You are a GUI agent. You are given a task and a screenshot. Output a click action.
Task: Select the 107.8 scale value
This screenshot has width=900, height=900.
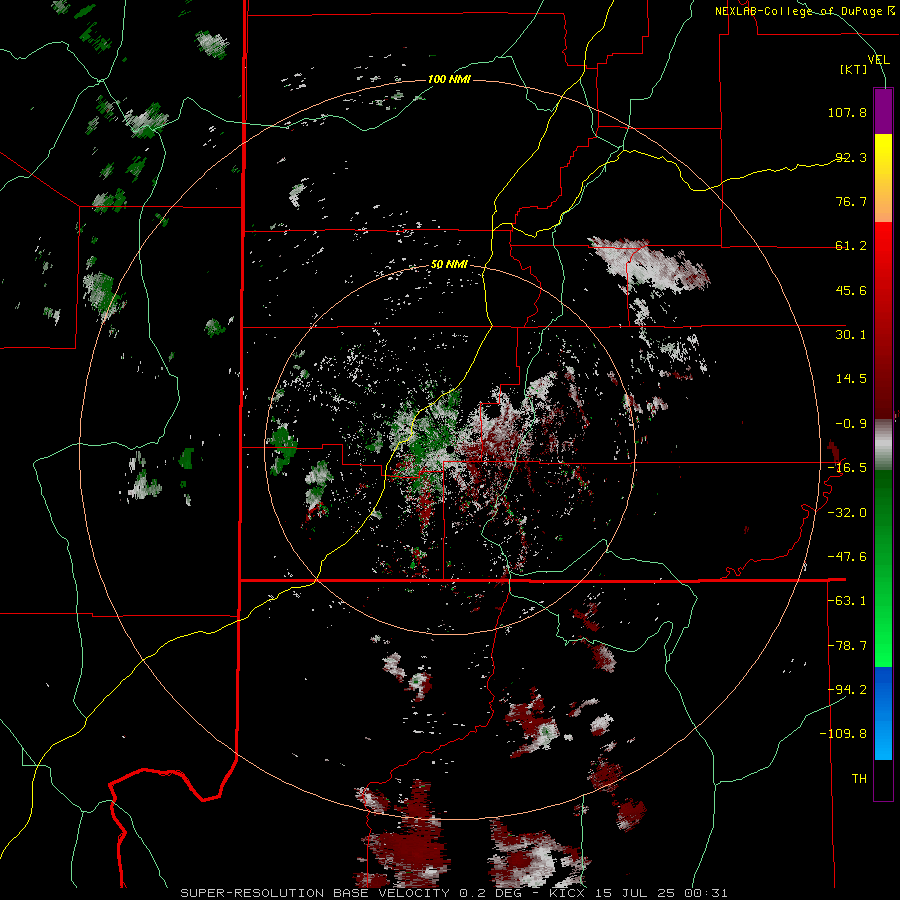[847, 112]
